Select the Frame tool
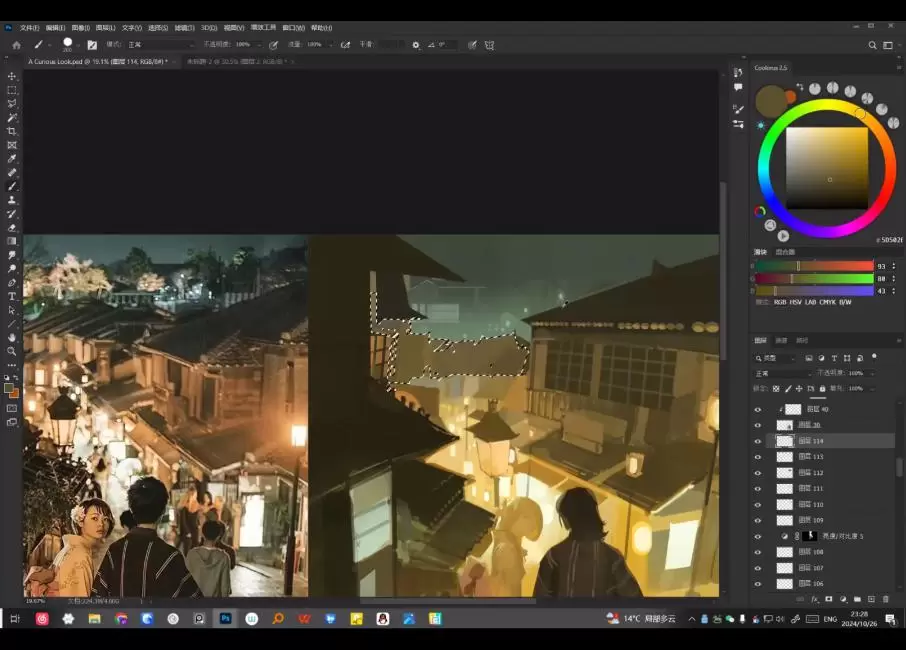Viewport: 906px width, 650px height. (x=12, y=145)
